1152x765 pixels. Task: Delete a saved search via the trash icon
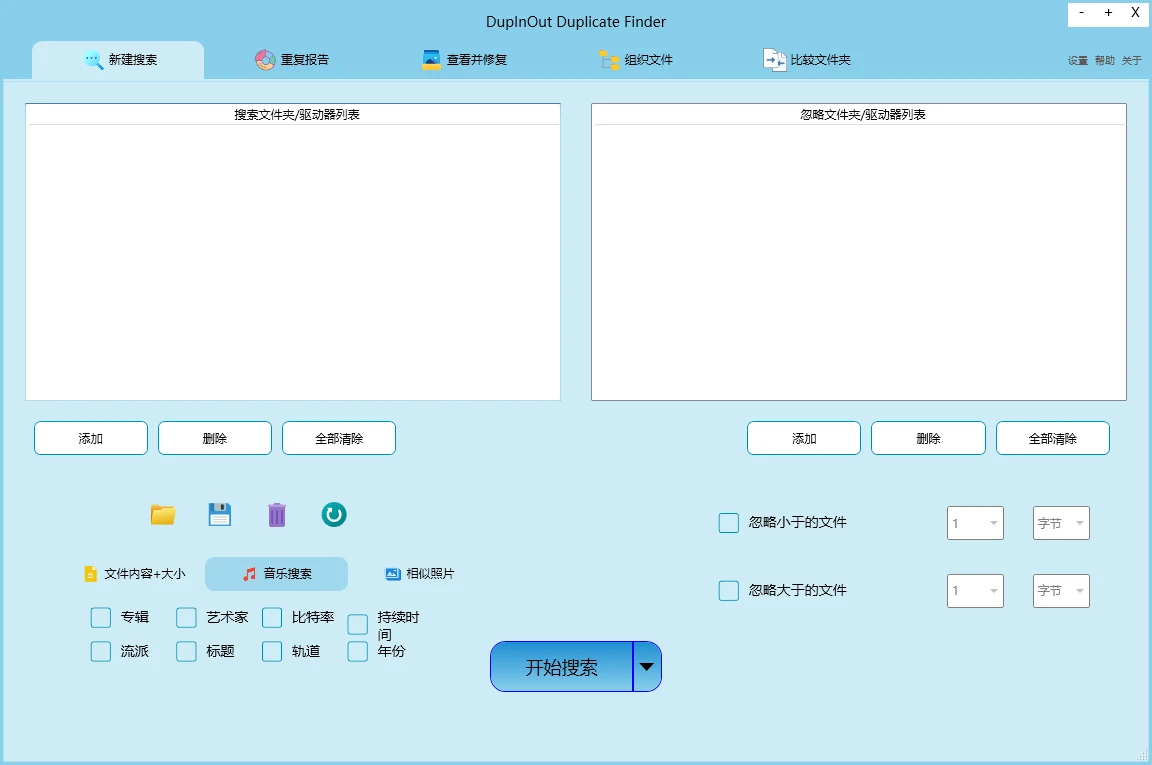pyautogui.click(x=276, y=514)
